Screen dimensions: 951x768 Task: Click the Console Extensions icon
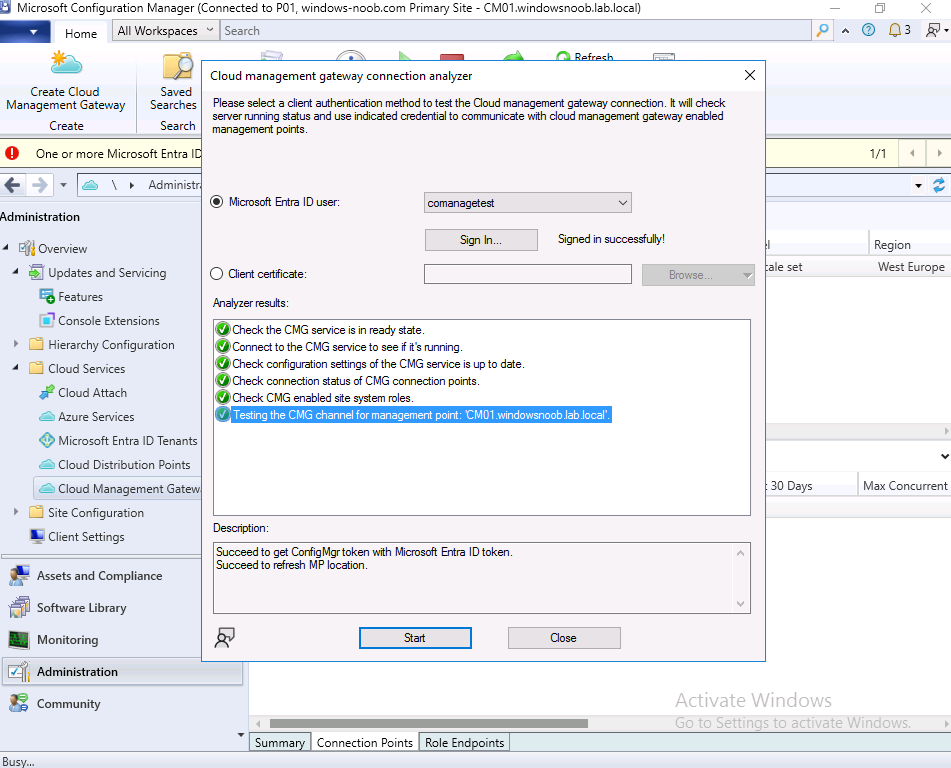tap(47, 320)
